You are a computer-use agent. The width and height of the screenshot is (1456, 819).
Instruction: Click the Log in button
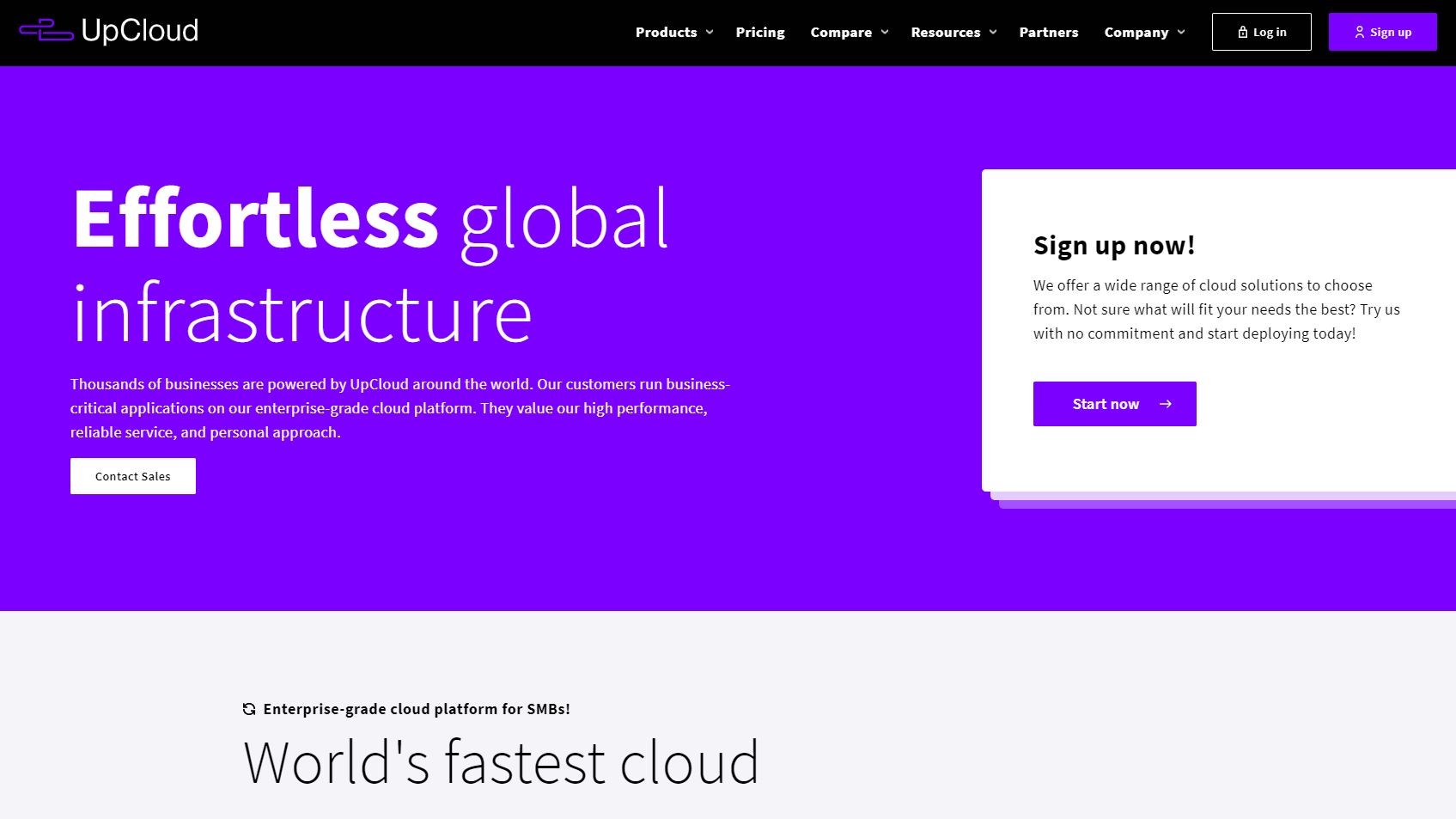click(1262, 31)
